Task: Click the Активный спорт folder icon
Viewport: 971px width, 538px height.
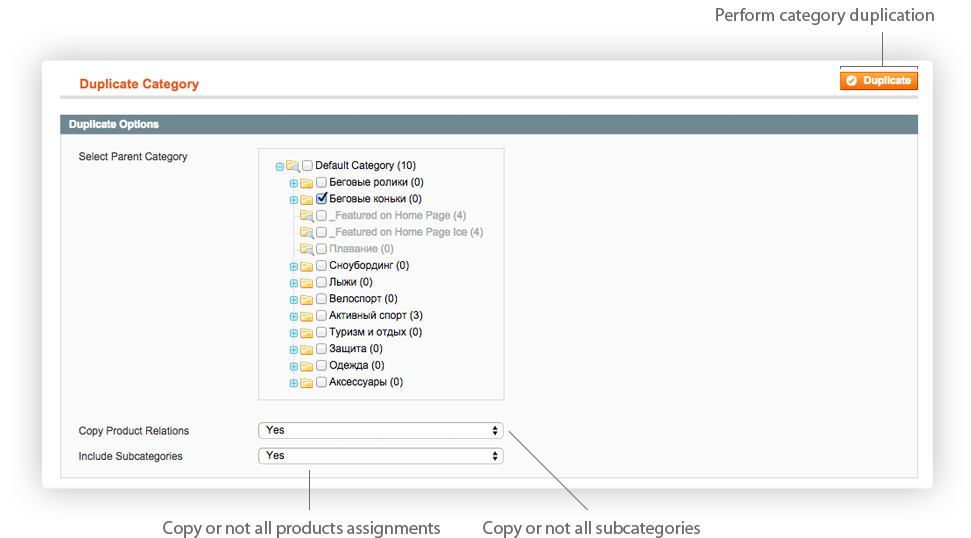Action: (x=307, y=316)
